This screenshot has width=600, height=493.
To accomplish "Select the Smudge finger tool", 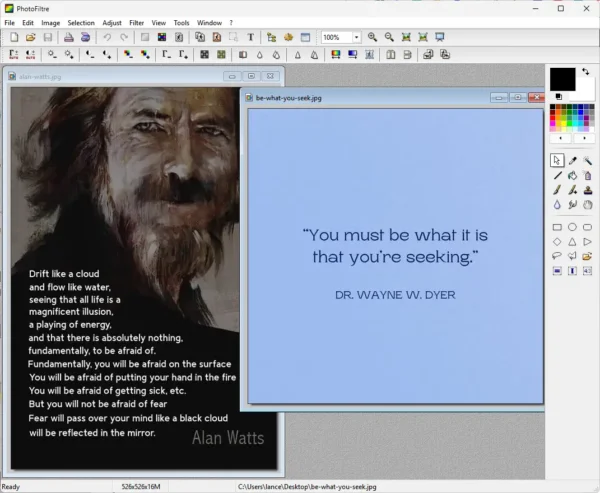I will (x=572, y=205).
